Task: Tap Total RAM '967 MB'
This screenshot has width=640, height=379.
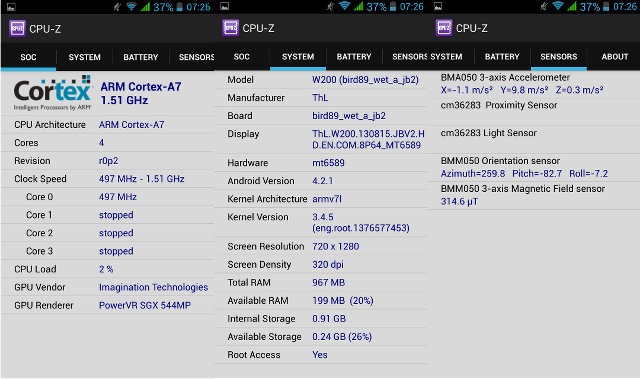Action: (329, 282)
